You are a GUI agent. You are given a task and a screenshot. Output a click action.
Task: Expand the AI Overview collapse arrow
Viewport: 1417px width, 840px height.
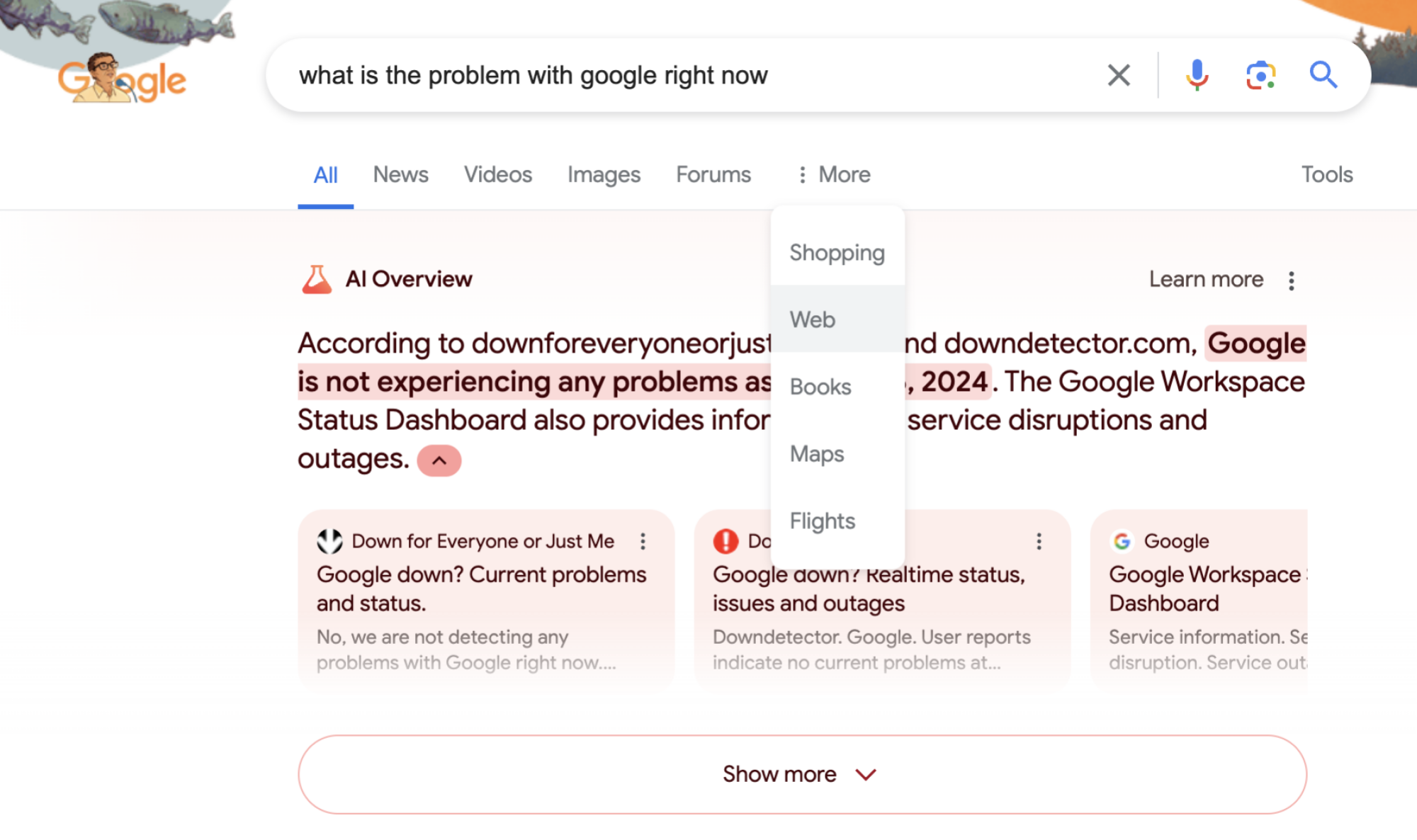(438, 460)
